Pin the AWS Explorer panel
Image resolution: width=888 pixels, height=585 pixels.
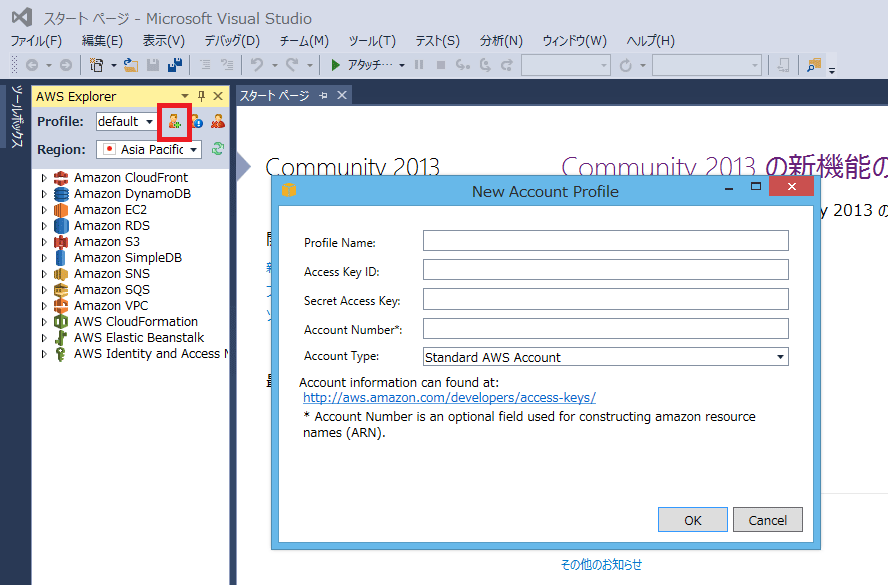pyautogui.click(x=201, y=96)
